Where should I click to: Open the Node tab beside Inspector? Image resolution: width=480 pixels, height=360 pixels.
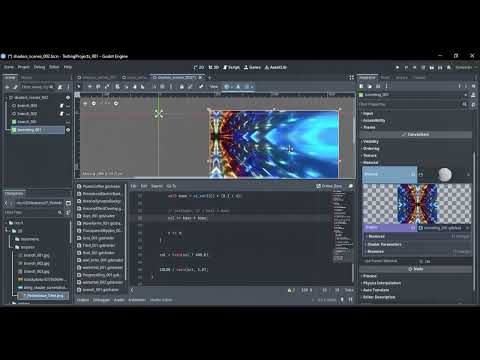click(x=385, y=77)
